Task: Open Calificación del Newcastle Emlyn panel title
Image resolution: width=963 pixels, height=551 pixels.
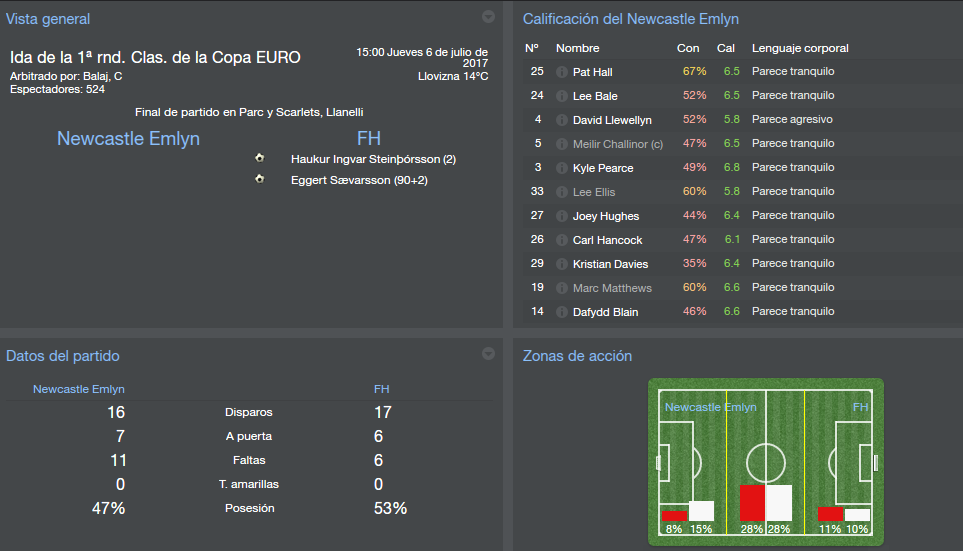Action: tap(631, 19)
